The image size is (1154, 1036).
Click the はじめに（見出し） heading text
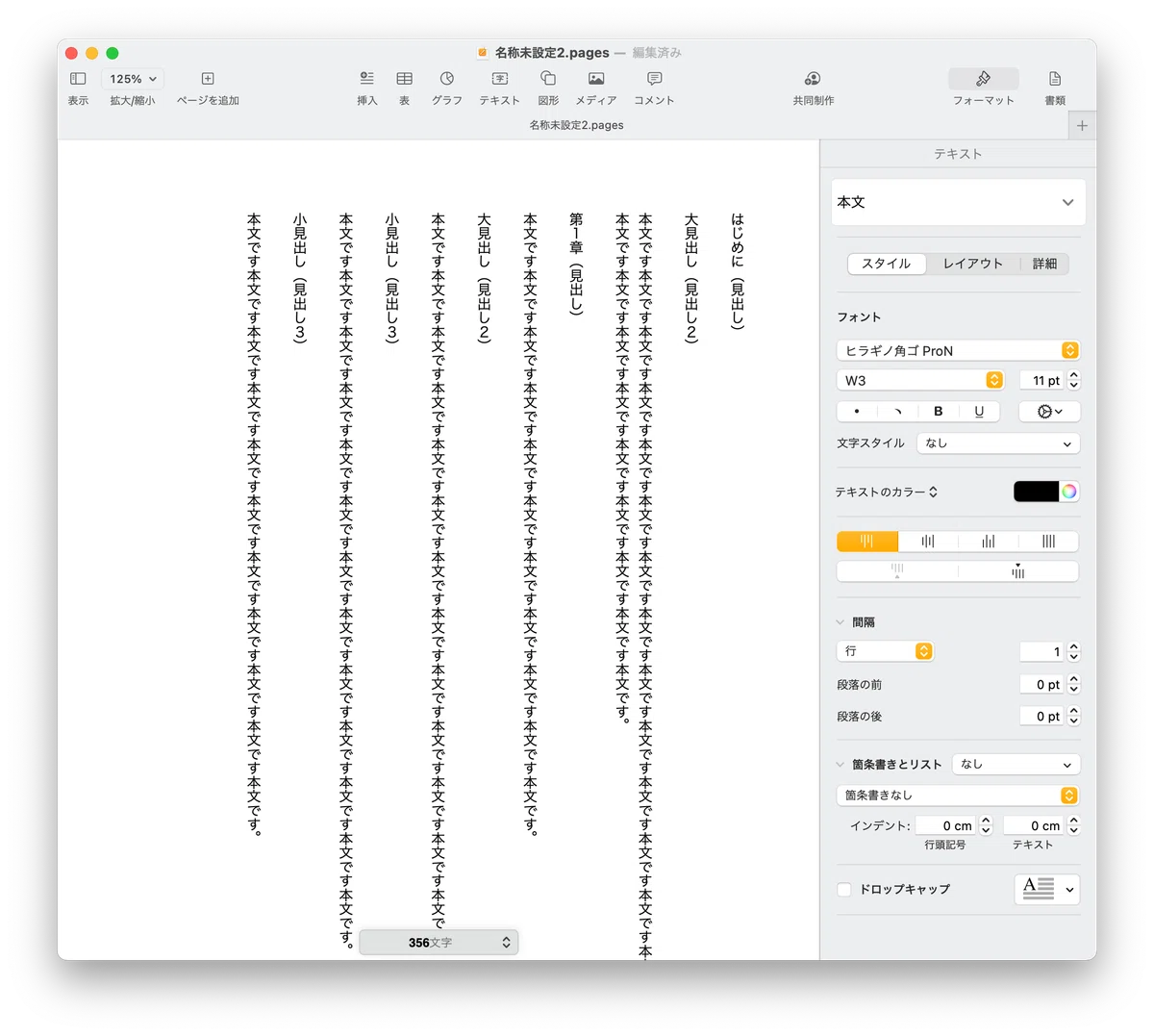738,272
